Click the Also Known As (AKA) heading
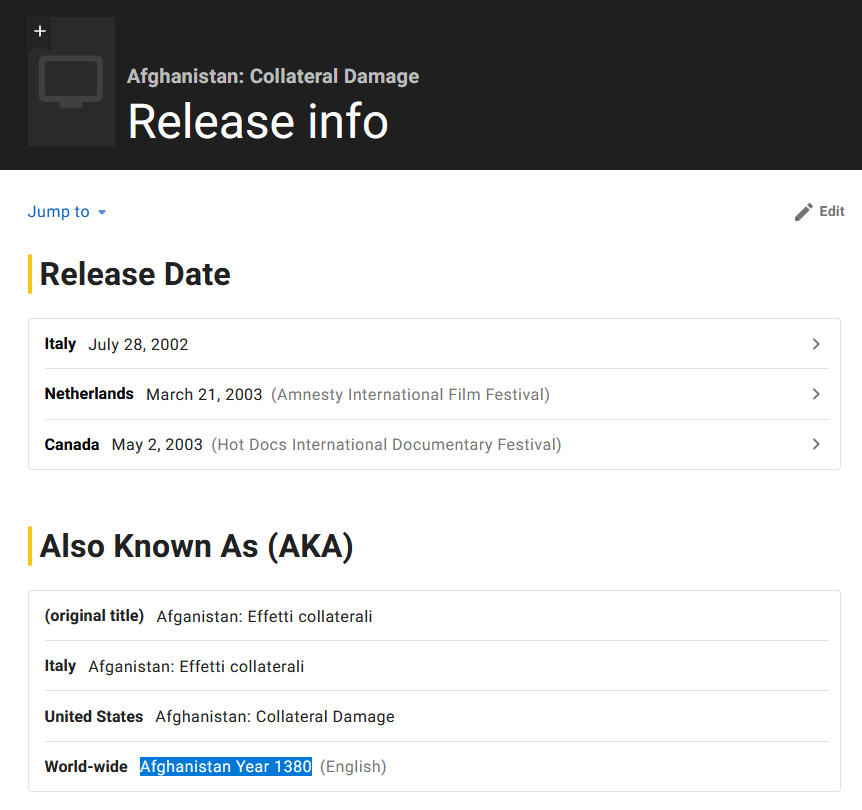 tap(196, 546)
